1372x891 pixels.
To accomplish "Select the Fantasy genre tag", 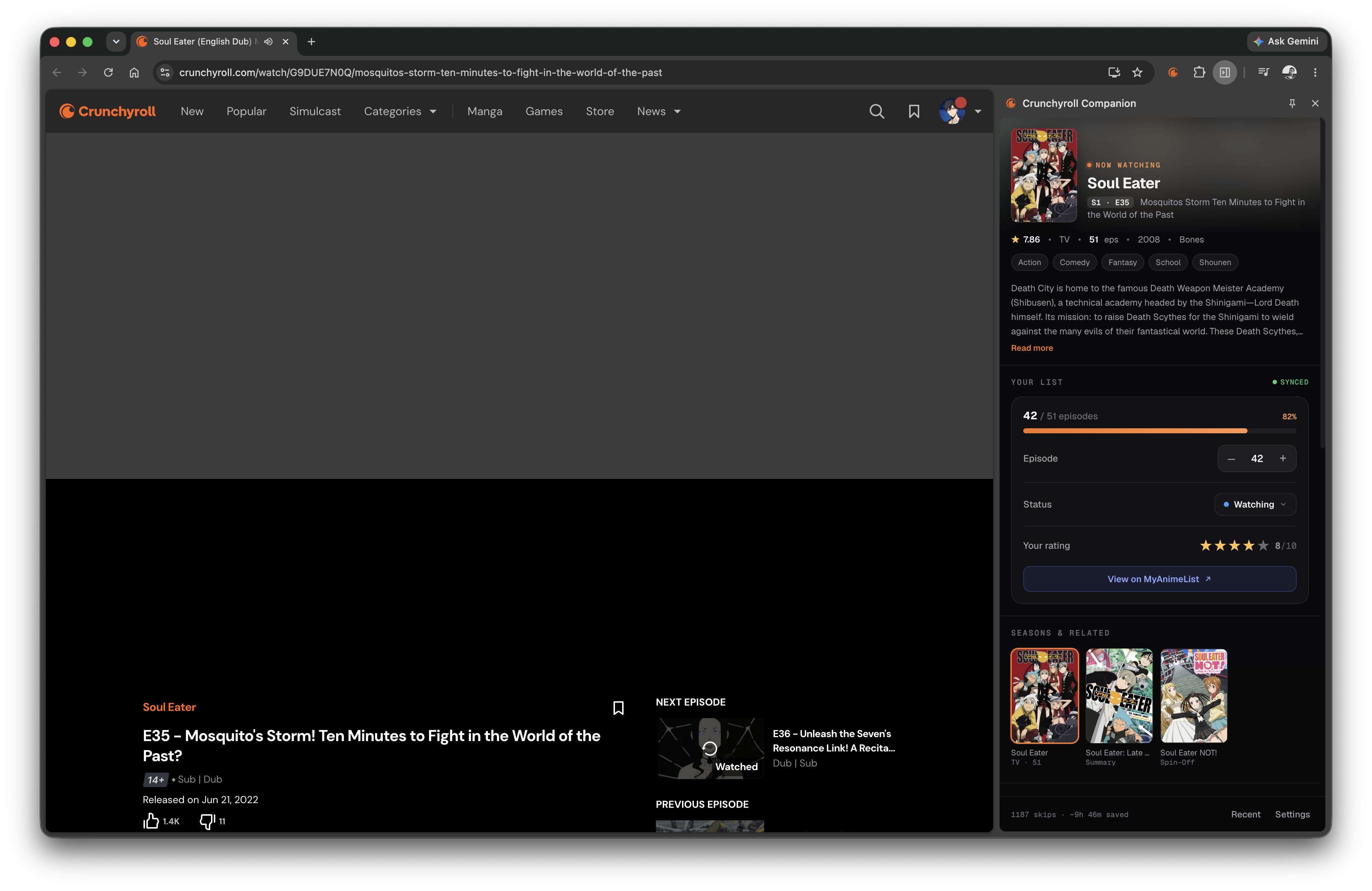I will tap(1122, 262).
